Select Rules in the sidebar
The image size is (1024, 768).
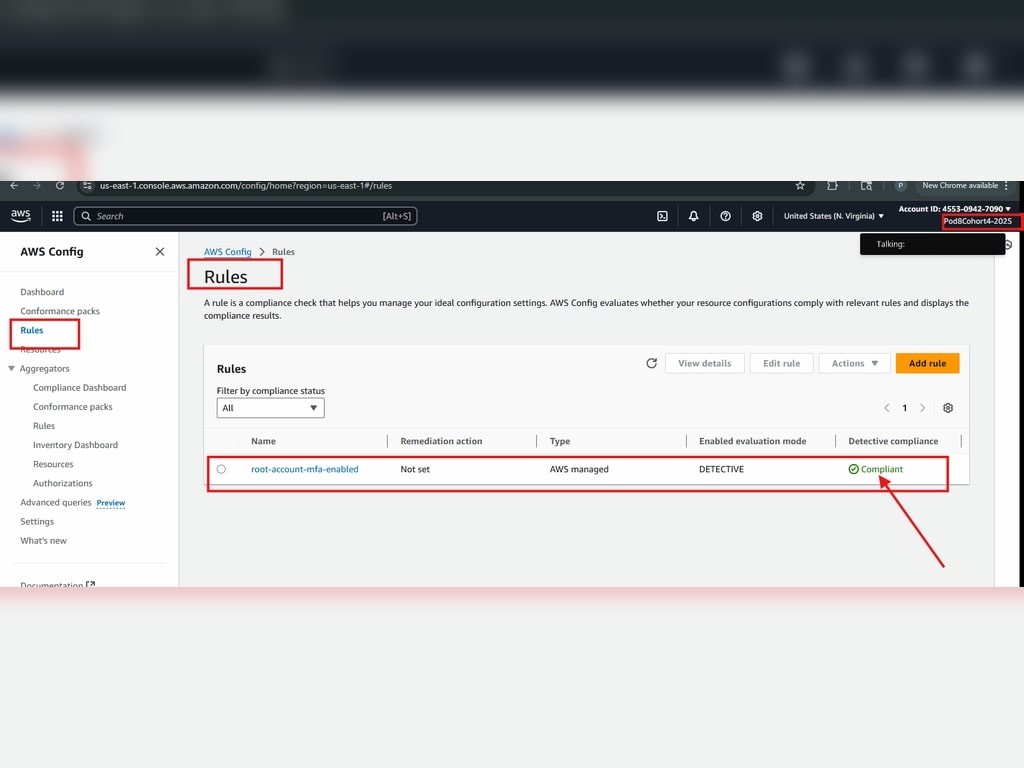coord(31,330)
